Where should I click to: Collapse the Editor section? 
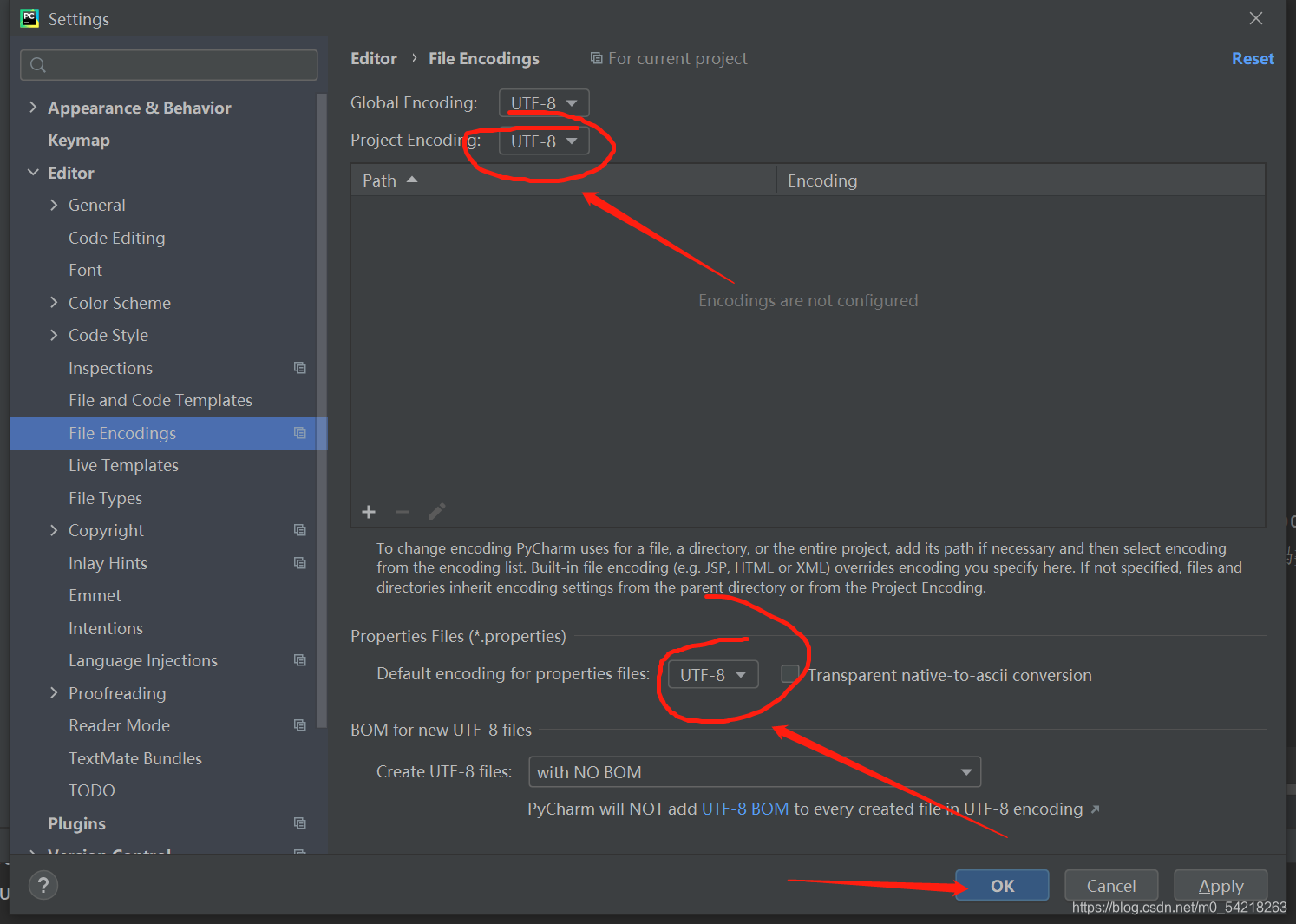(x=33, y=173)
